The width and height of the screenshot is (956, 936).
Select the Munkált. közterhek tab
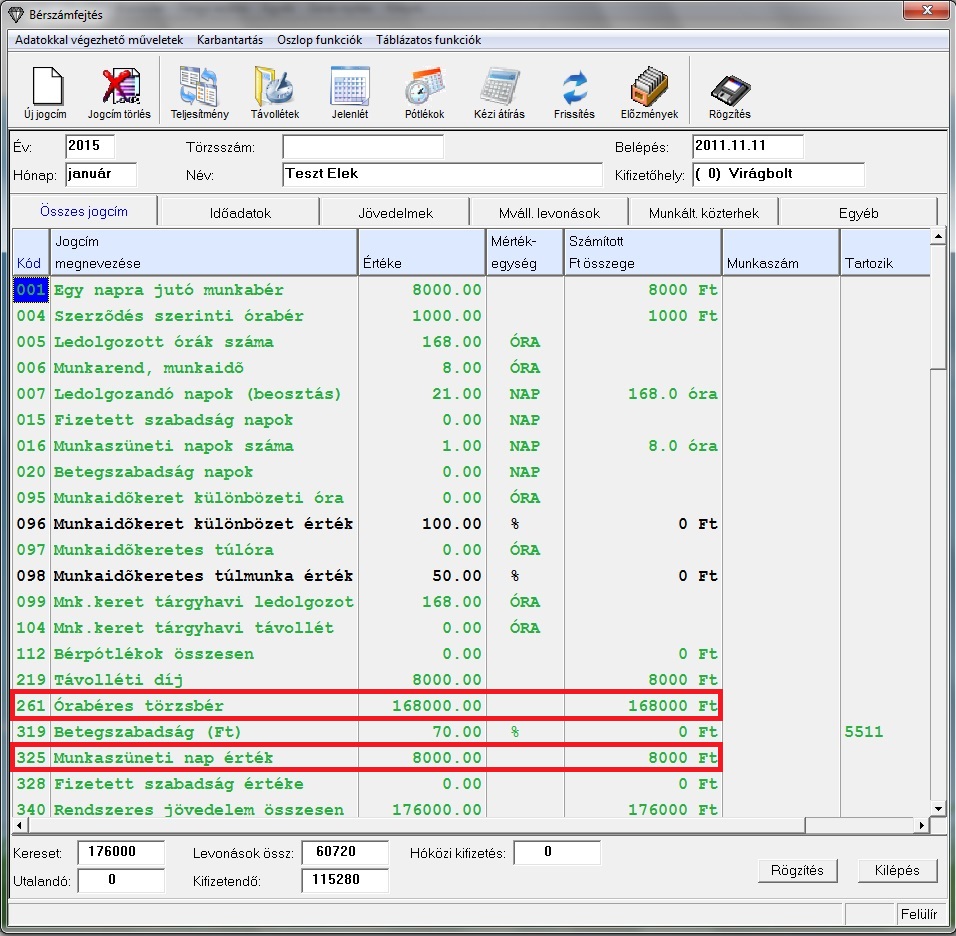pyautogui.click(x=704, y=213)
